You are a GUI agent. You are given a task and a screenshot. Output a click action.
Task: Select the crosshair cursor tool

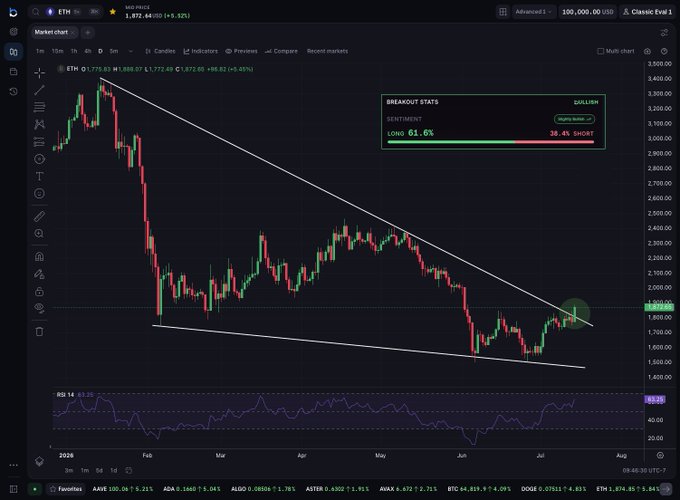pos(39,73)
